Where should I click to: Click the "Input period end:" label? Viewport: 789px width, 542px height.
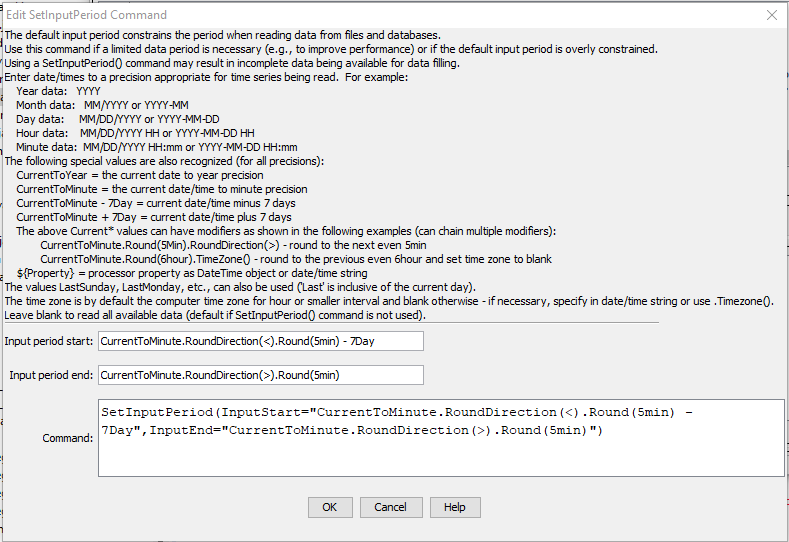(51, 375)
